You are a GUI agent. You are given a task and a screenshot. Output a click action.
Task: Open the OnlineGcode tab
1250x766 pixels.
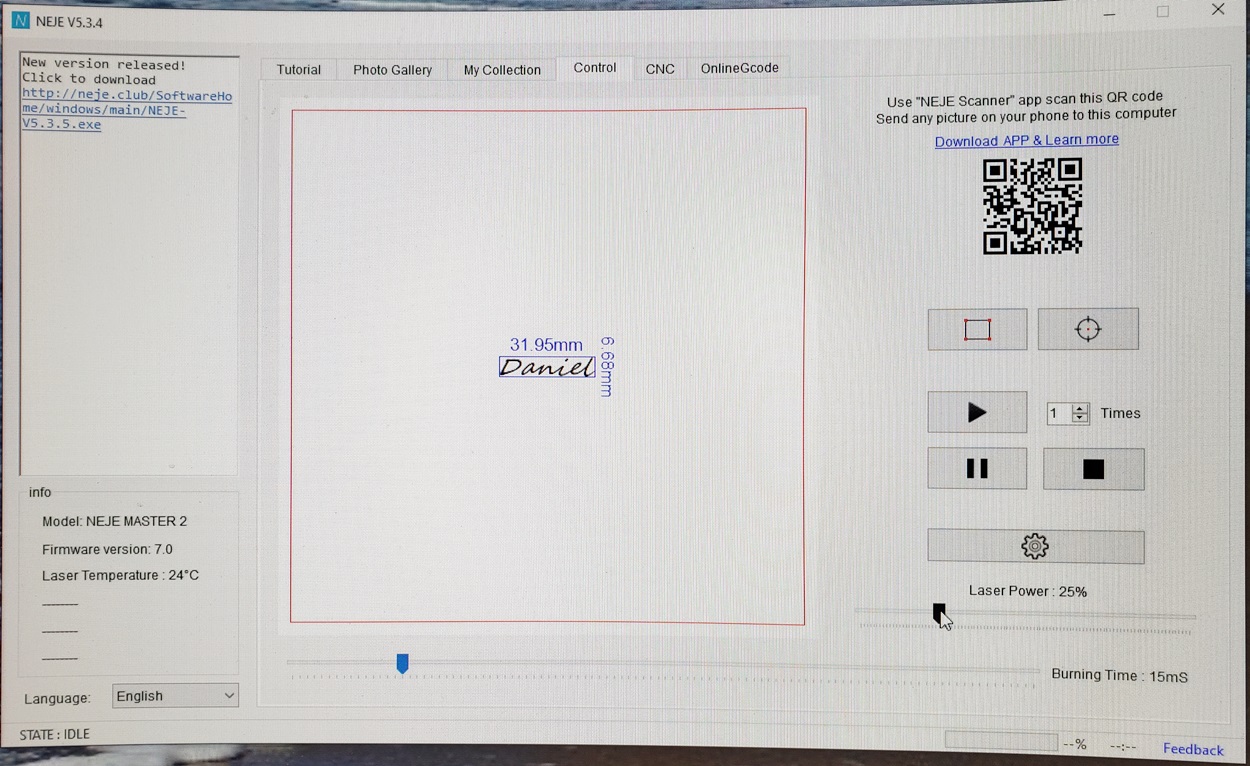(739, 68)
